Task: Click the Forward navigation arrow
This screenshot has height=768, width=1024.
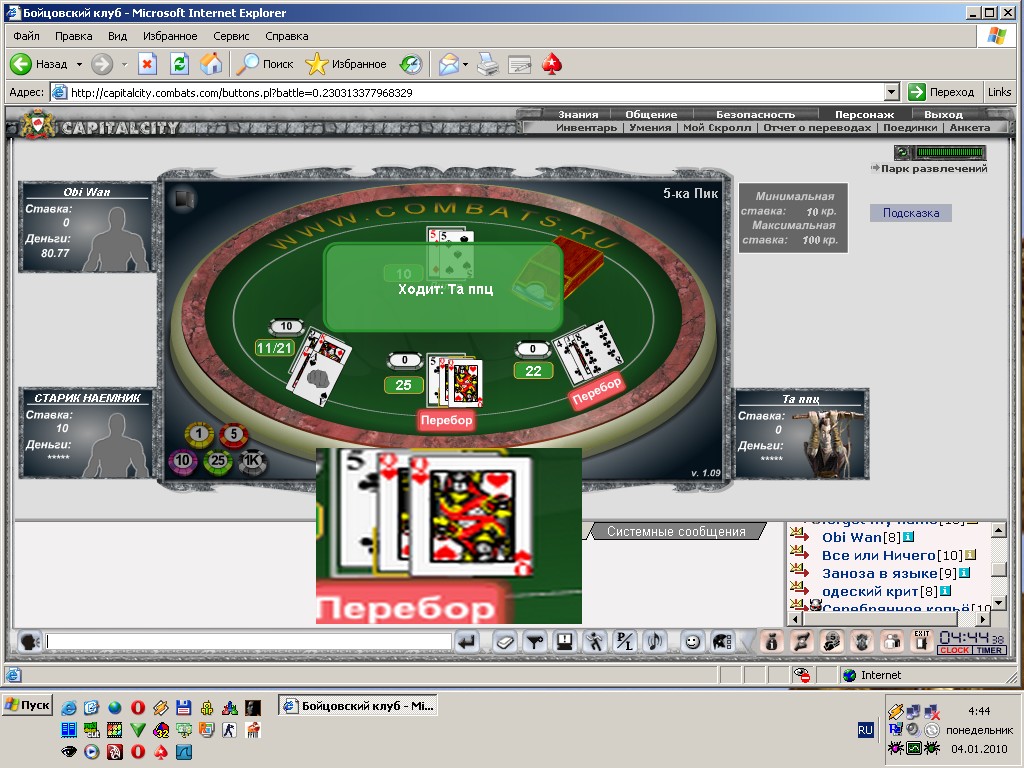Action: pyautogui.click(x=102, y=64)
